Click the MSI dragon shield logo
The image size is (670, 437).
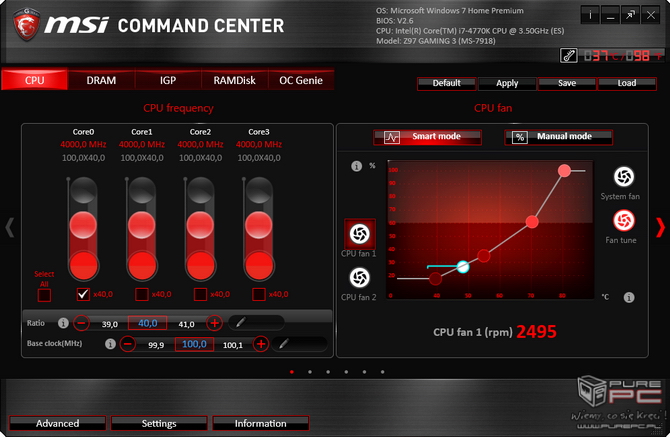click(26, 25)
